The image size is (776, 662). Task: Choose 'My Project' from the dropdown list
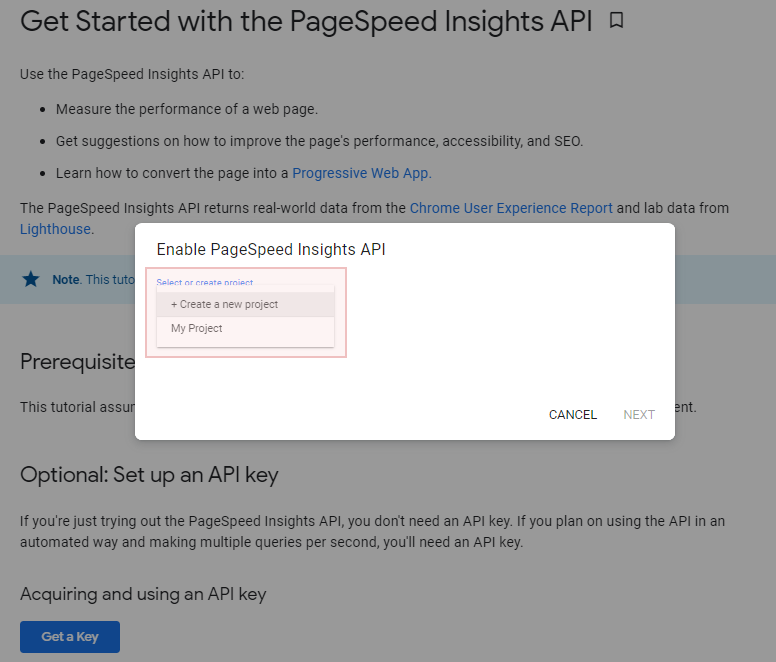pos(245,329)
